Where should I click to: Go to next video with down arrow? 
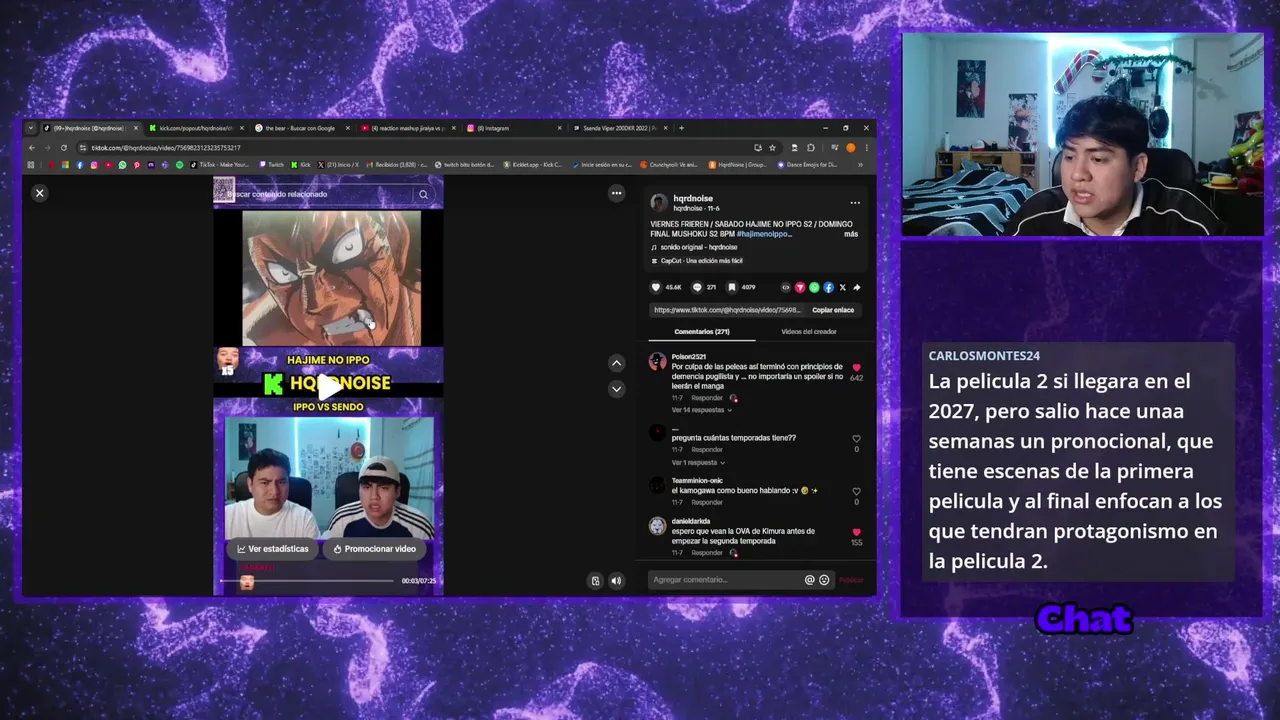(617, 389)
